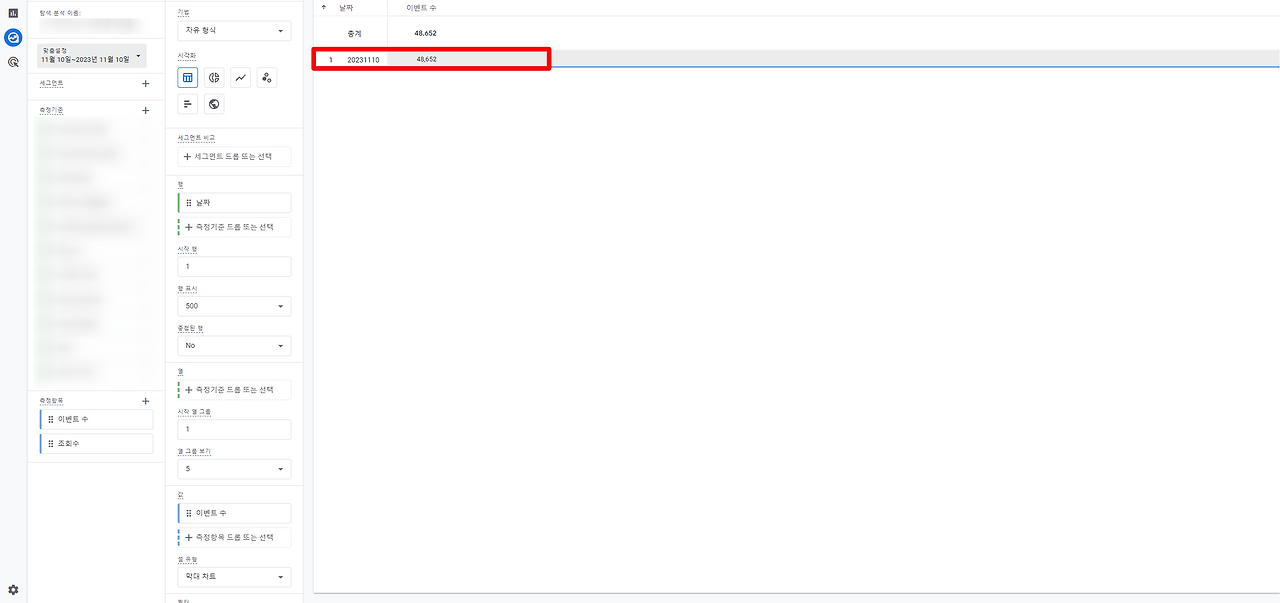Screen dimensions: 1280x603
Task: Open the Reports icon in left rail
Action: (13, 13)
